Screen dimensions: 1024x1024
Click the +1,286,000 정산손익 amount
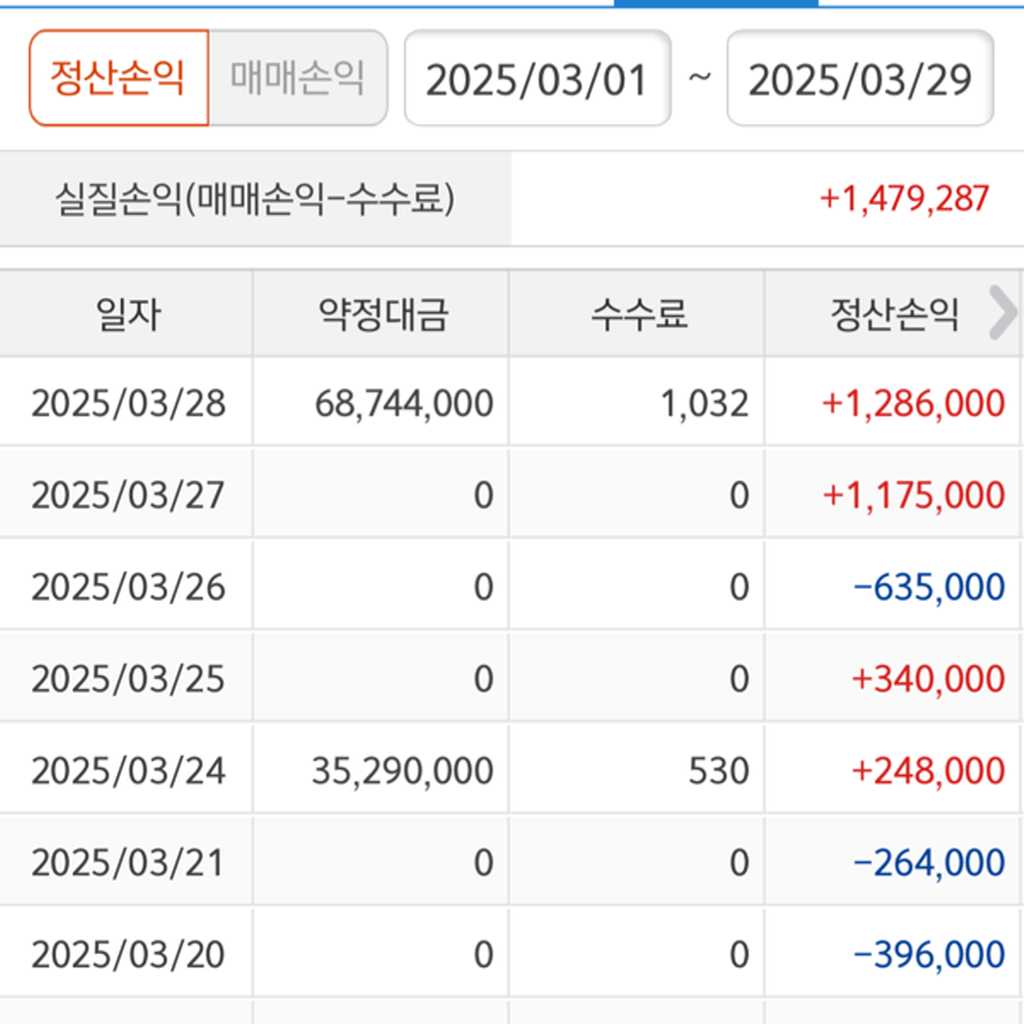click(912, 403)
